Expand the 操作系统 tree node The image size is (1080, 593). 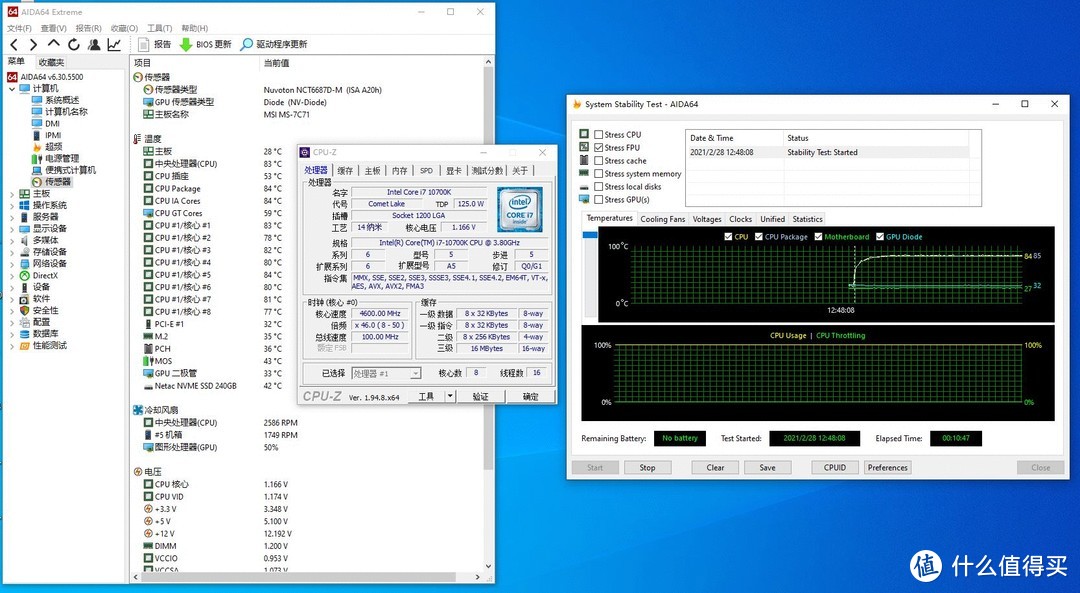pyautogui.click(x=12, y=205)
